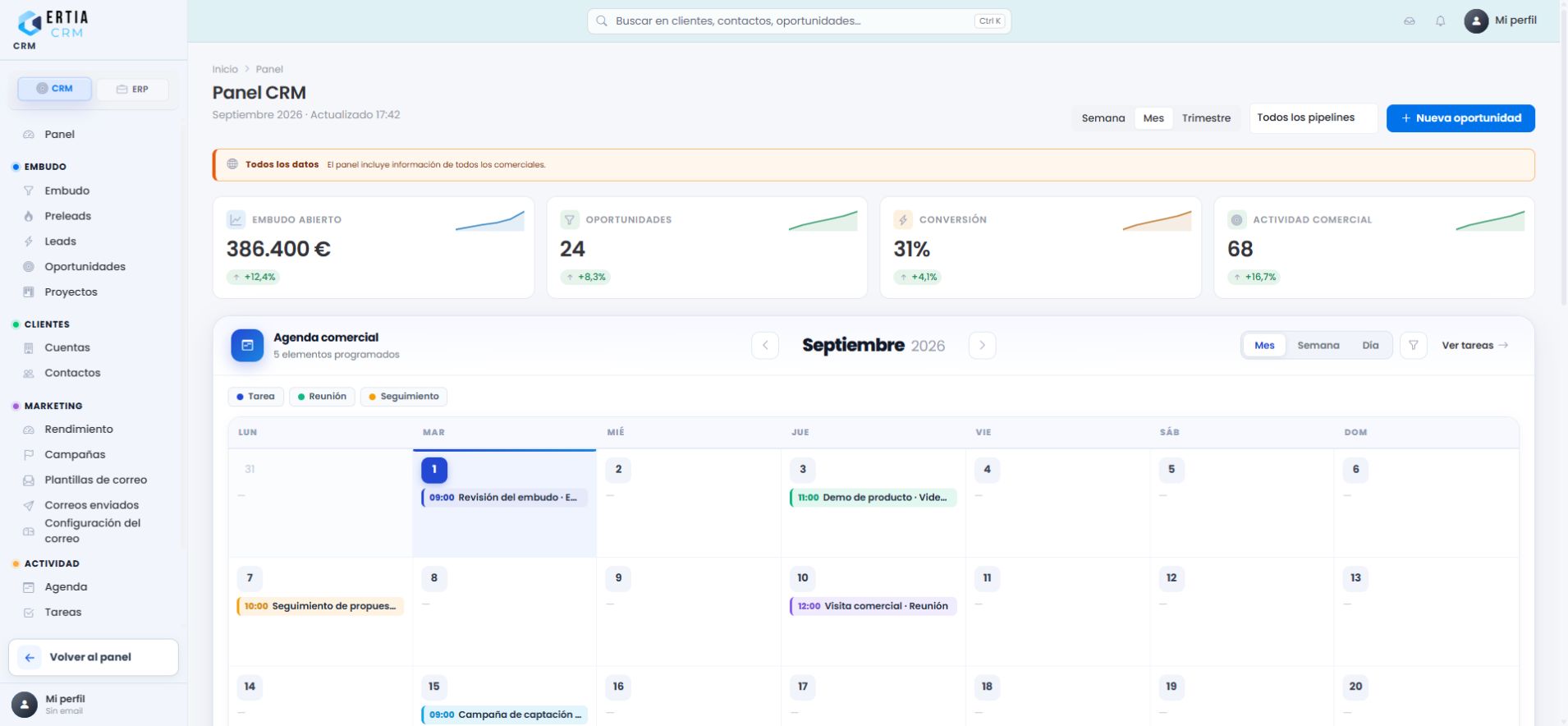Open the 09:00 Revisión del embudo event
1568x726 pixels.
pos(504,498)
